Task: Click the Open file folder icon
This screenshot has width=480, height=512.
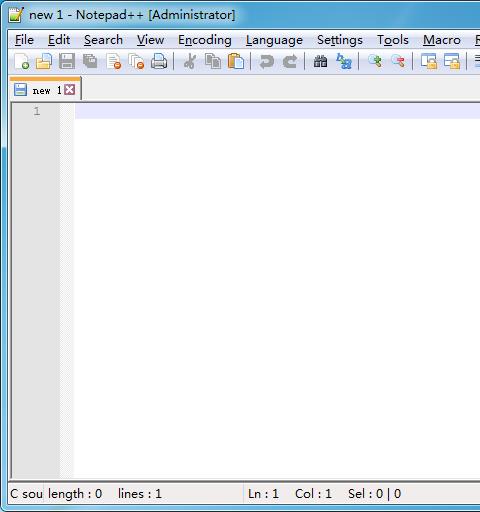Action: pyautogui.click(x=44, y=61)
